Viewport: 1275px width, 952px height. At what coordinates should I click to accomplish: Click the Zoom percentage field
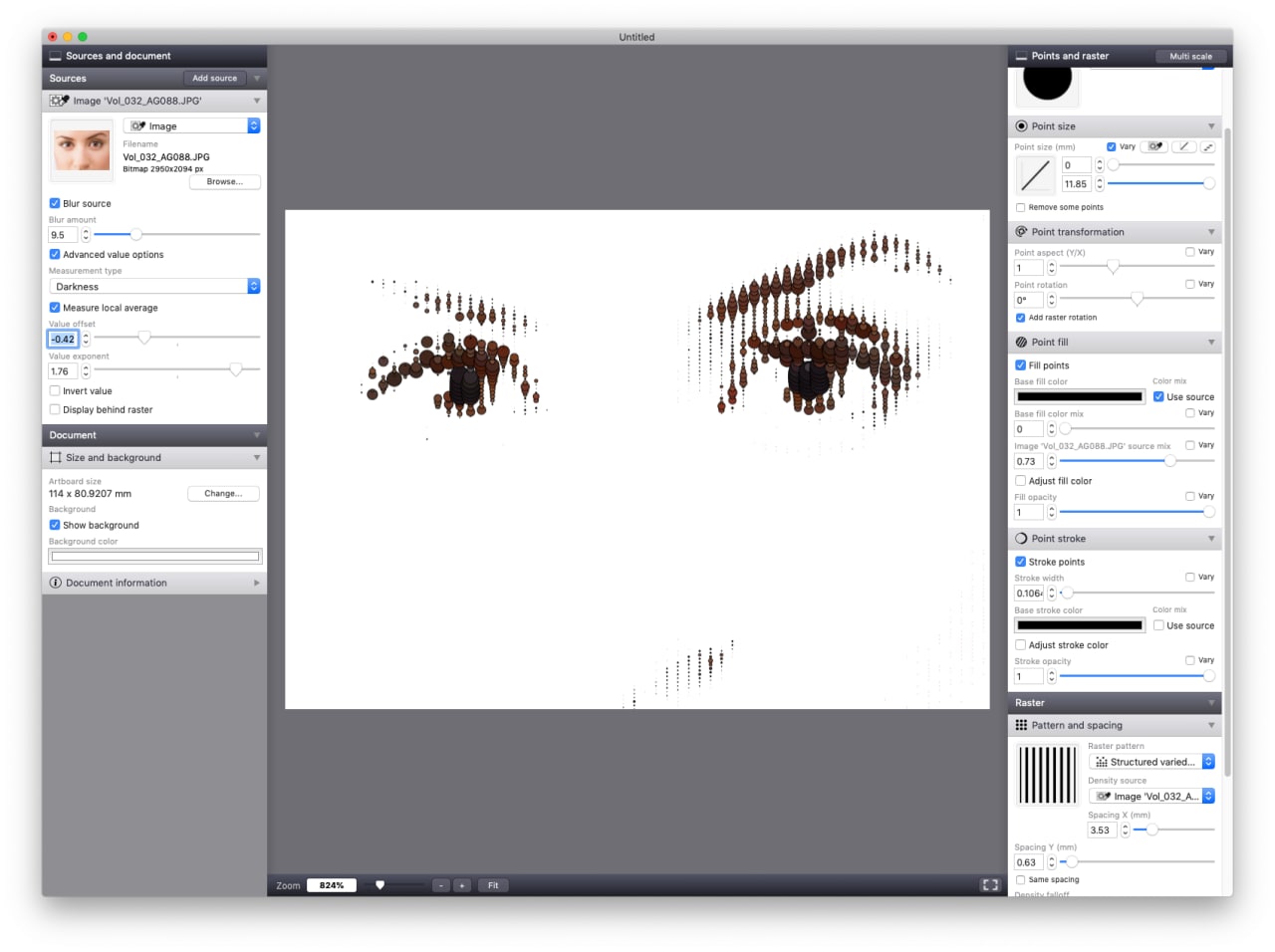[332, 885]
